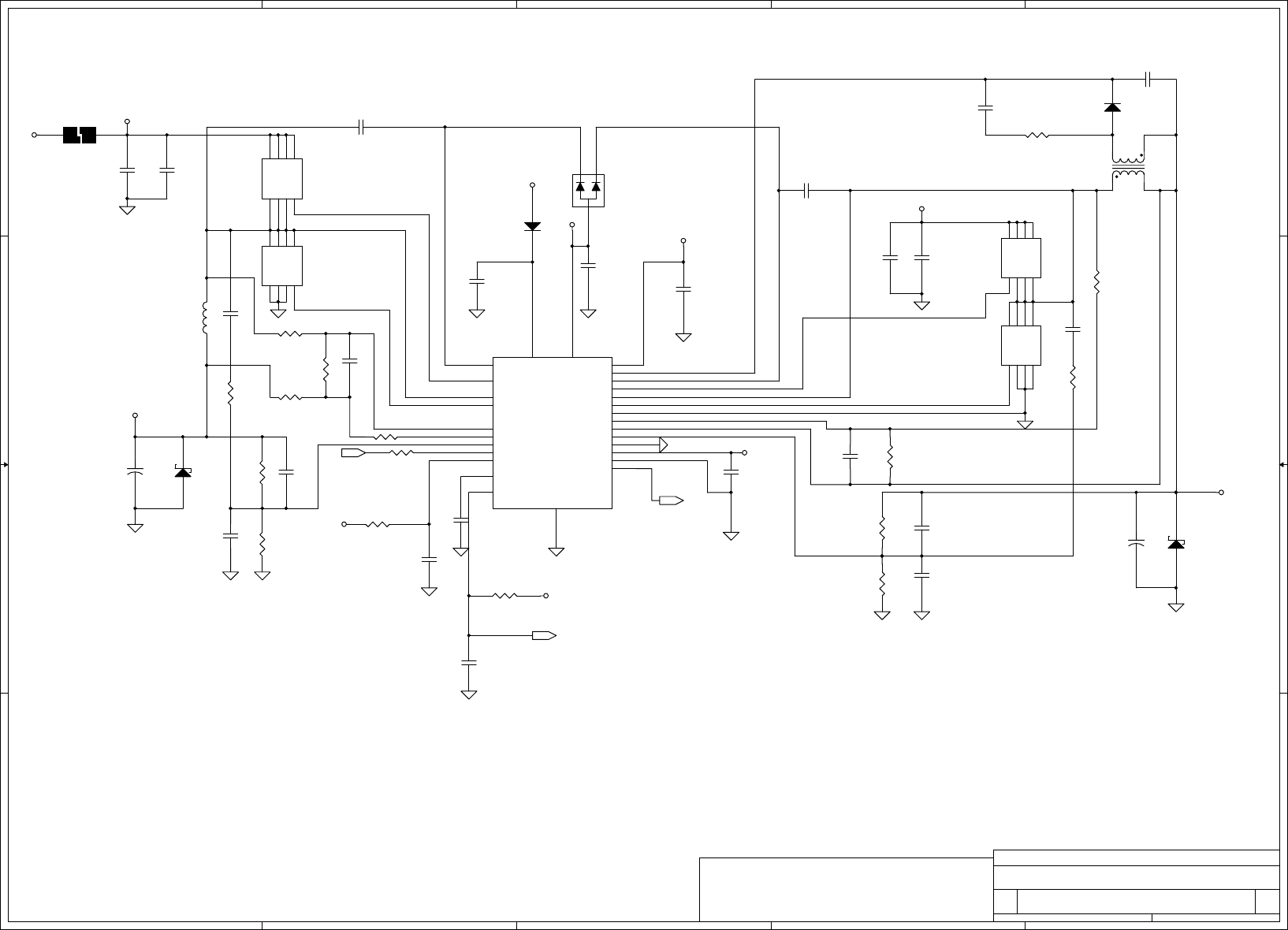Click the buffer triangle symbol right of the IC
The height and width of the screenshot is (930, 1288).
pyautogui.click(x=664, y=445)
